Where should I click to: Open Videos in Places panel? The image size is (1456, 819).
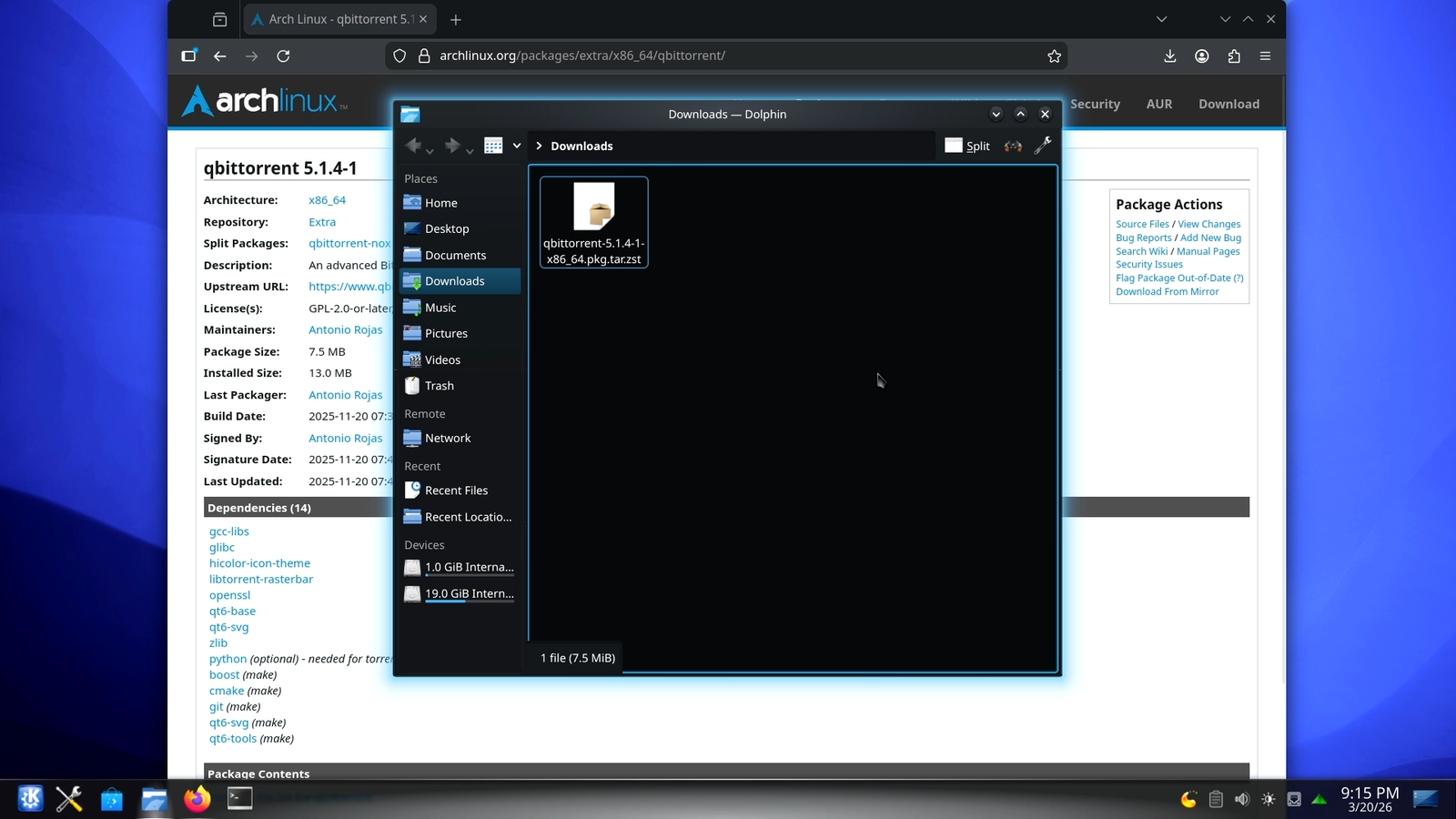(460, 359)
